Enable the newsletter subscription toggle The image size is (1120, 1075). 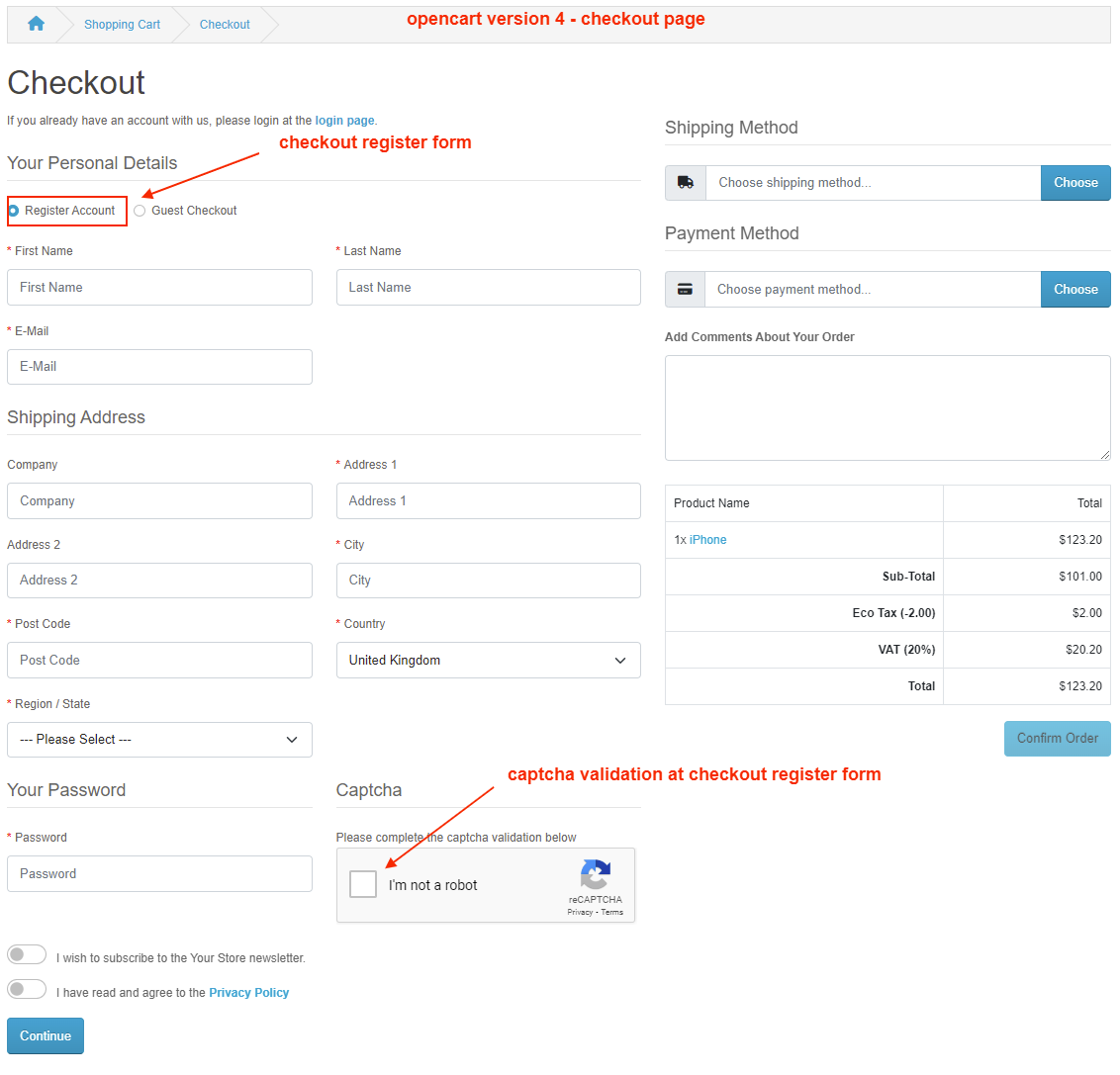coord(27,954)
